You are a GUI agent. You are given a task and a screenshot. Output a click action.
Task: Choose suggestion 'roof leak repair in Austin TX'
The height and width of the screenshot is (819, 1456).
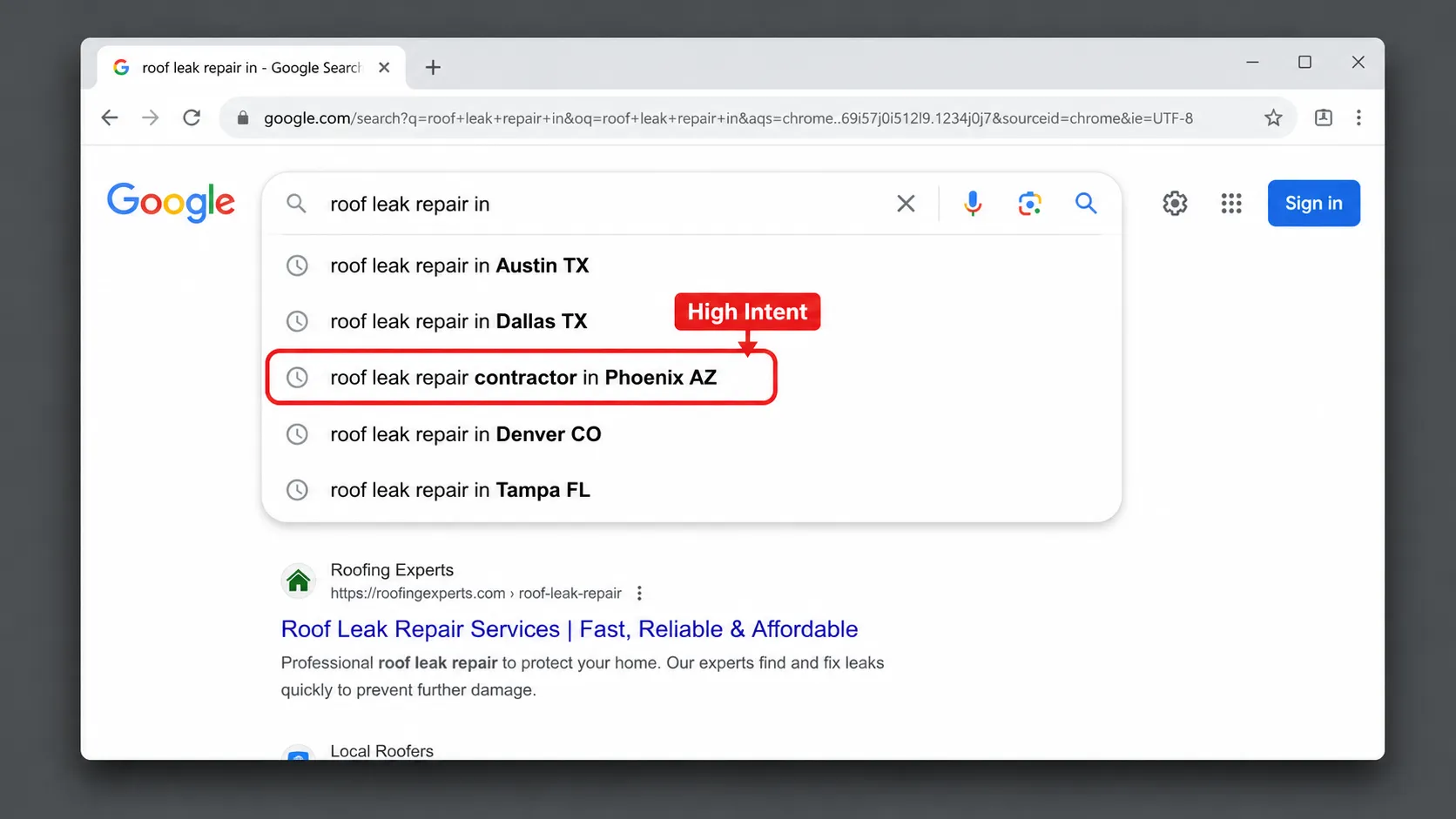coord(691,265)
